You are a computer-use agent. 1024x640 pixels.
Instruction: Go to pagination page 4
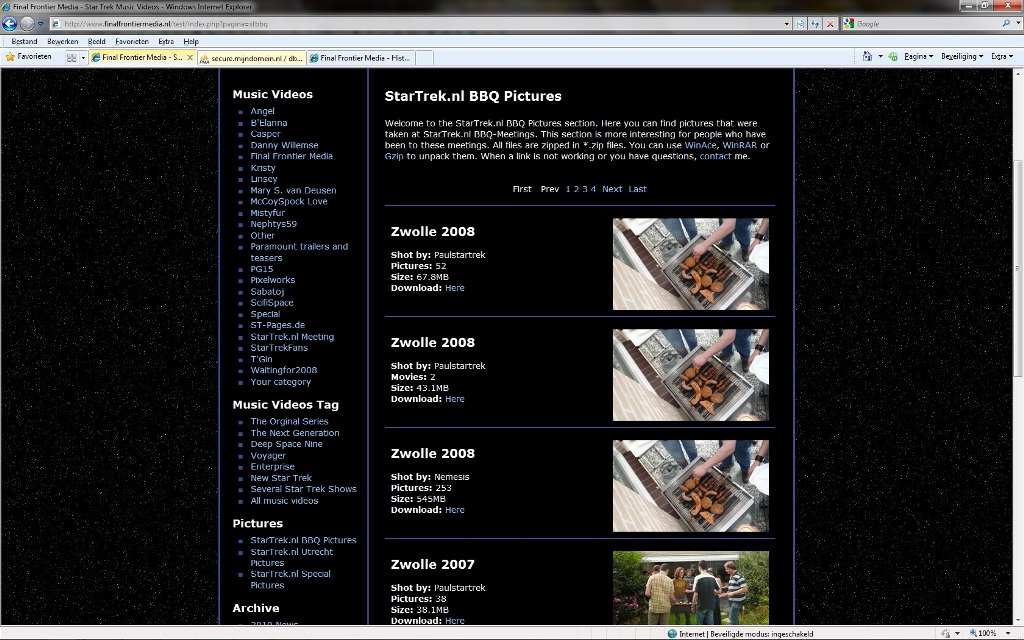(593, 189)
